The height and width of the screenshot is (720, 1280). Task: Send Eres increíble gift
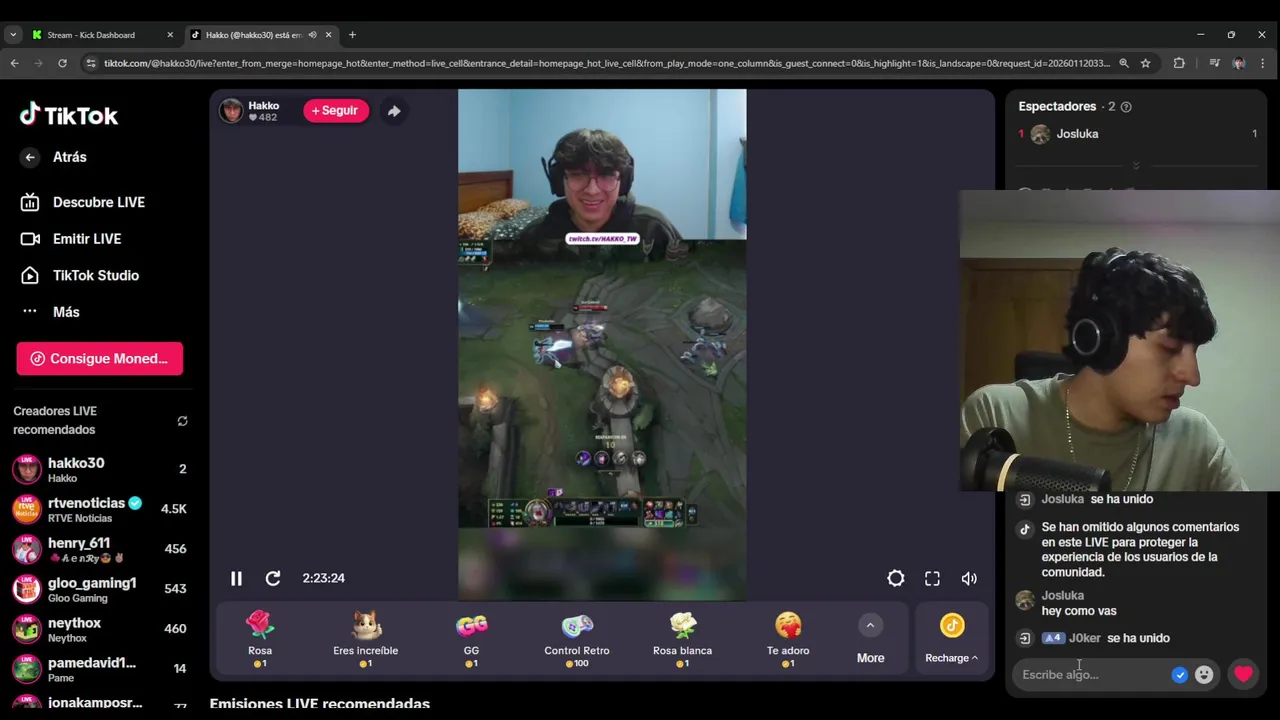365,639
